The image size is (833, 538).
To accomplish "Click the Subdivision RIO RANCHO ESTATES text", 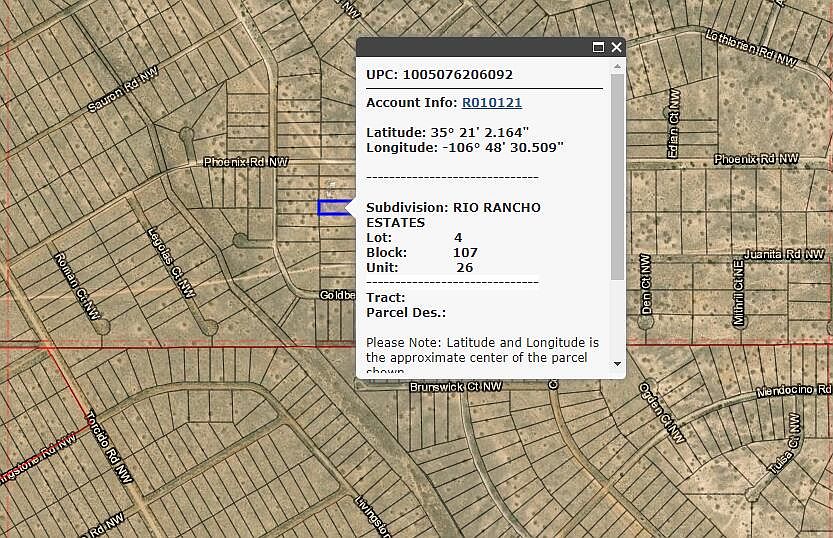I will [x=453, y=214].
